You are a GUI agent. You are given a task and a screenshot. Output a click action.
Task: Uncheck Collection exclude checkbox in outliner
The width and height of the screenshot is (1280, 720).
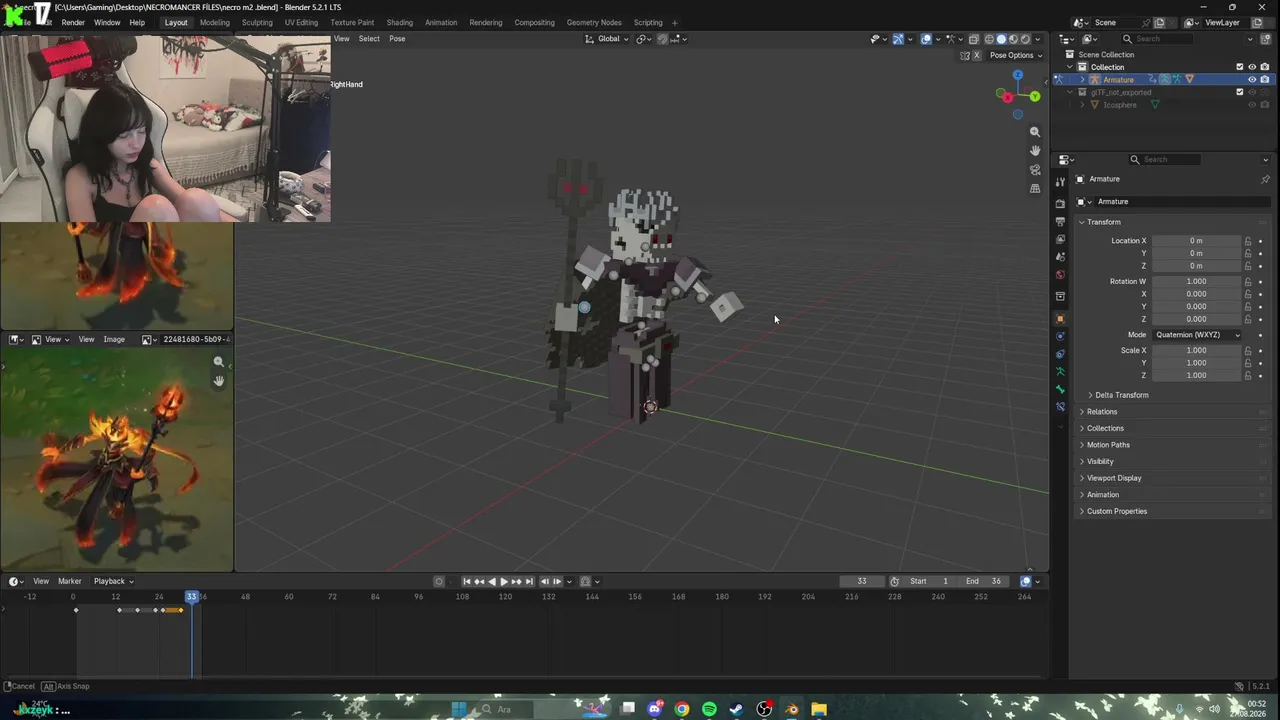tap(1240, 67)
